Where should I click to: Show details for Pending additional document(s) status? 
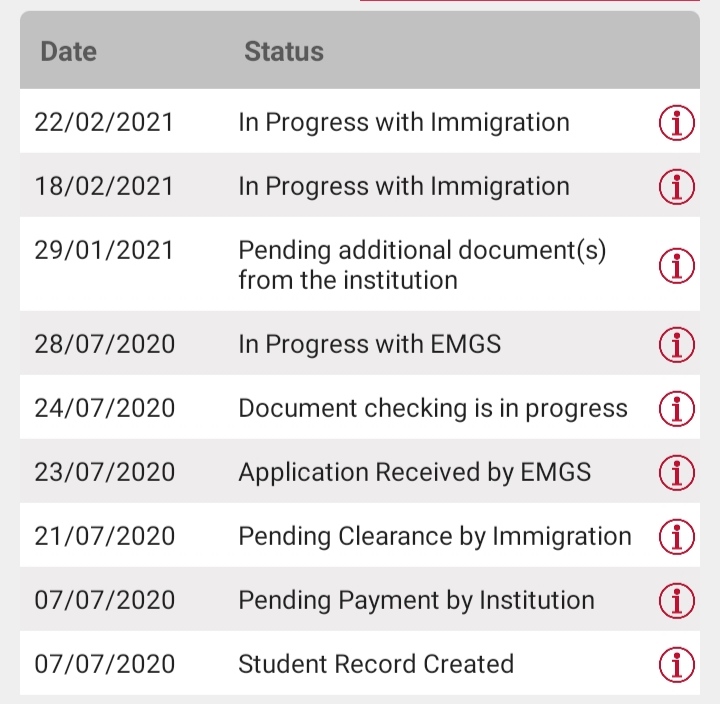point(677,265)
